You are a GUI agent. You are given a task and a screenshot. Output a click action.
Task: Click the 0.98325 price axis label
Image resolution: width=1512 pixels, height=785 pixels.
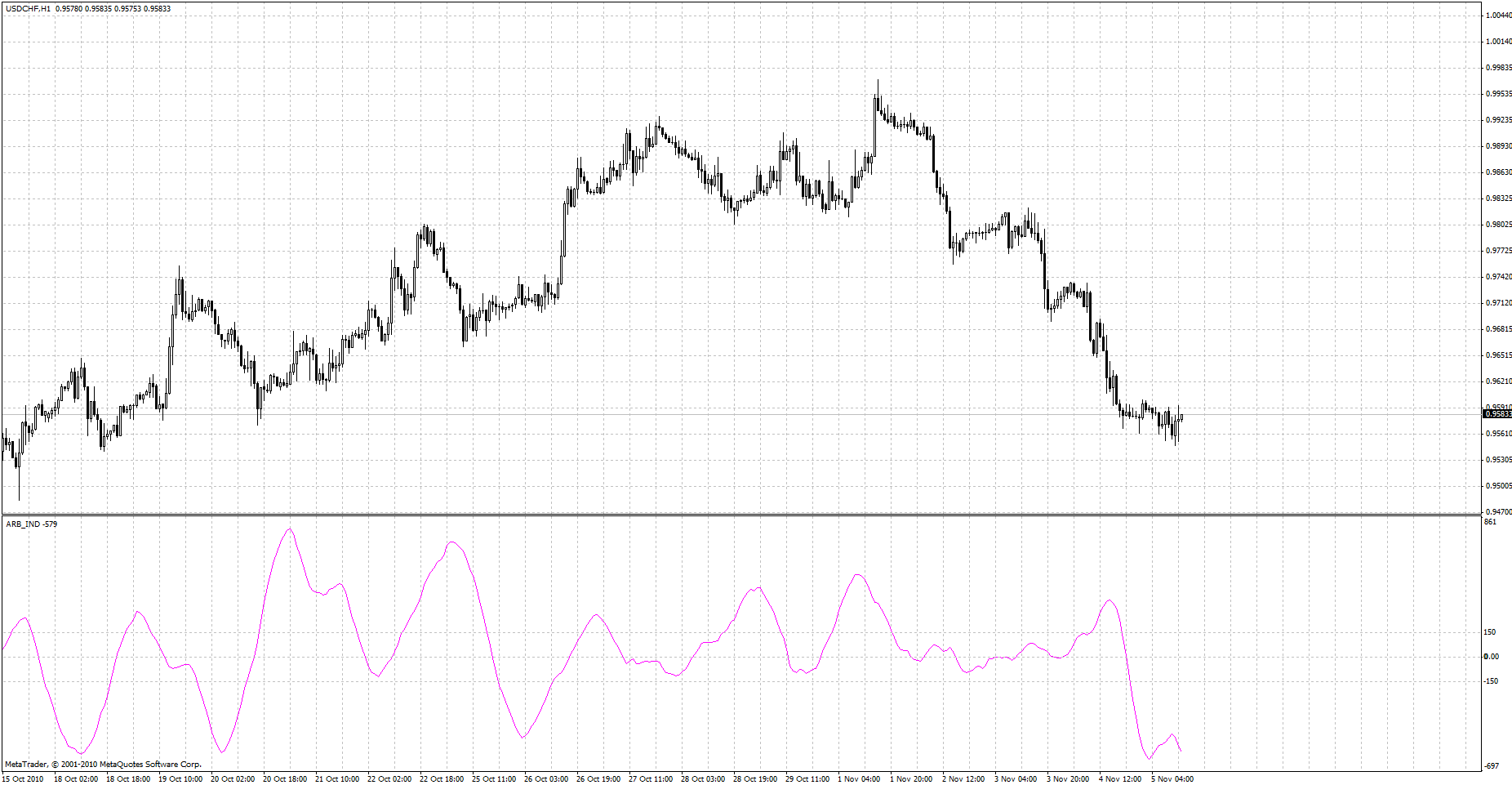1499,198
